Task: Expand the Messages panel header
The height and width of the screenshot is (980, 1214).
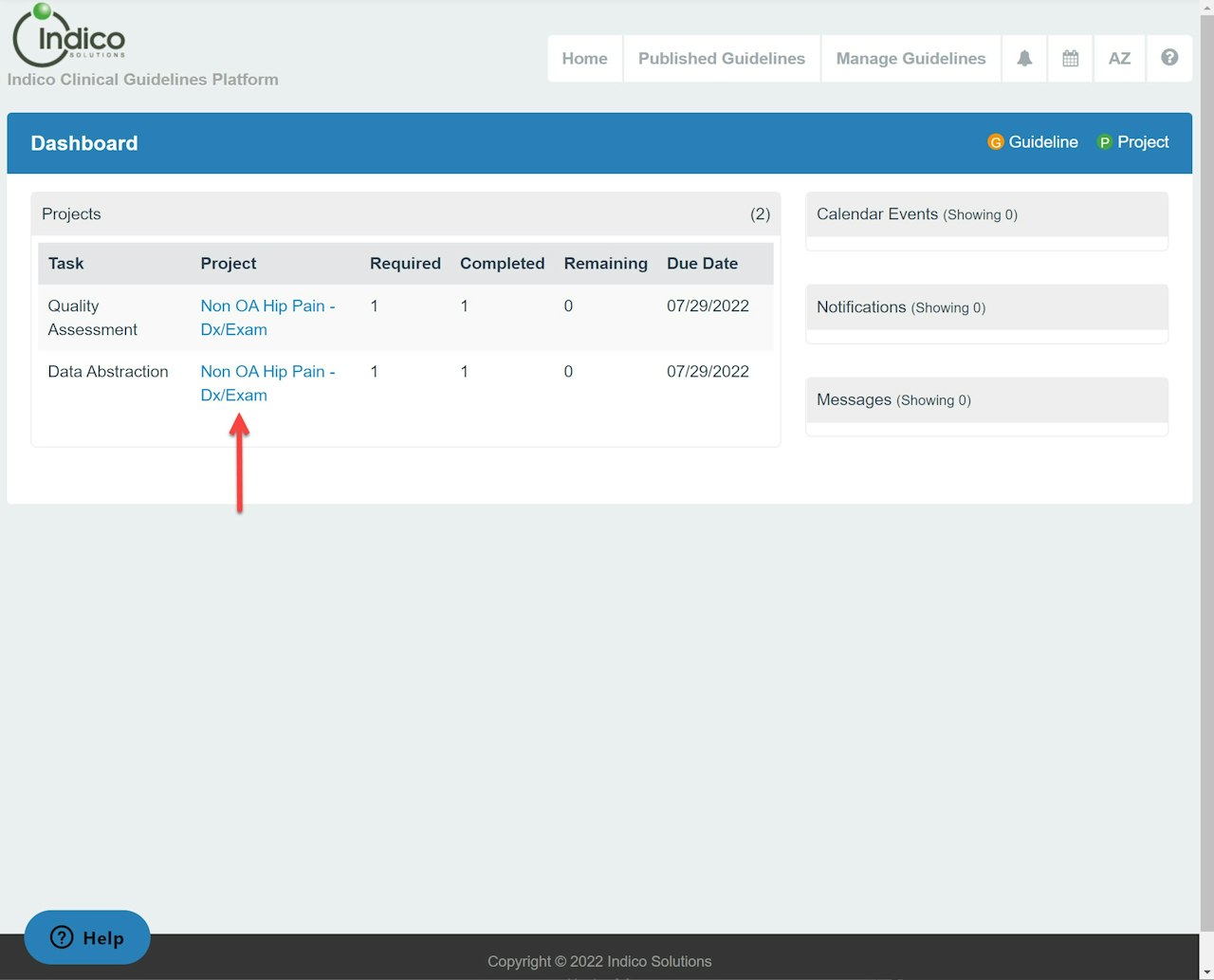Action: click(986, 400)
